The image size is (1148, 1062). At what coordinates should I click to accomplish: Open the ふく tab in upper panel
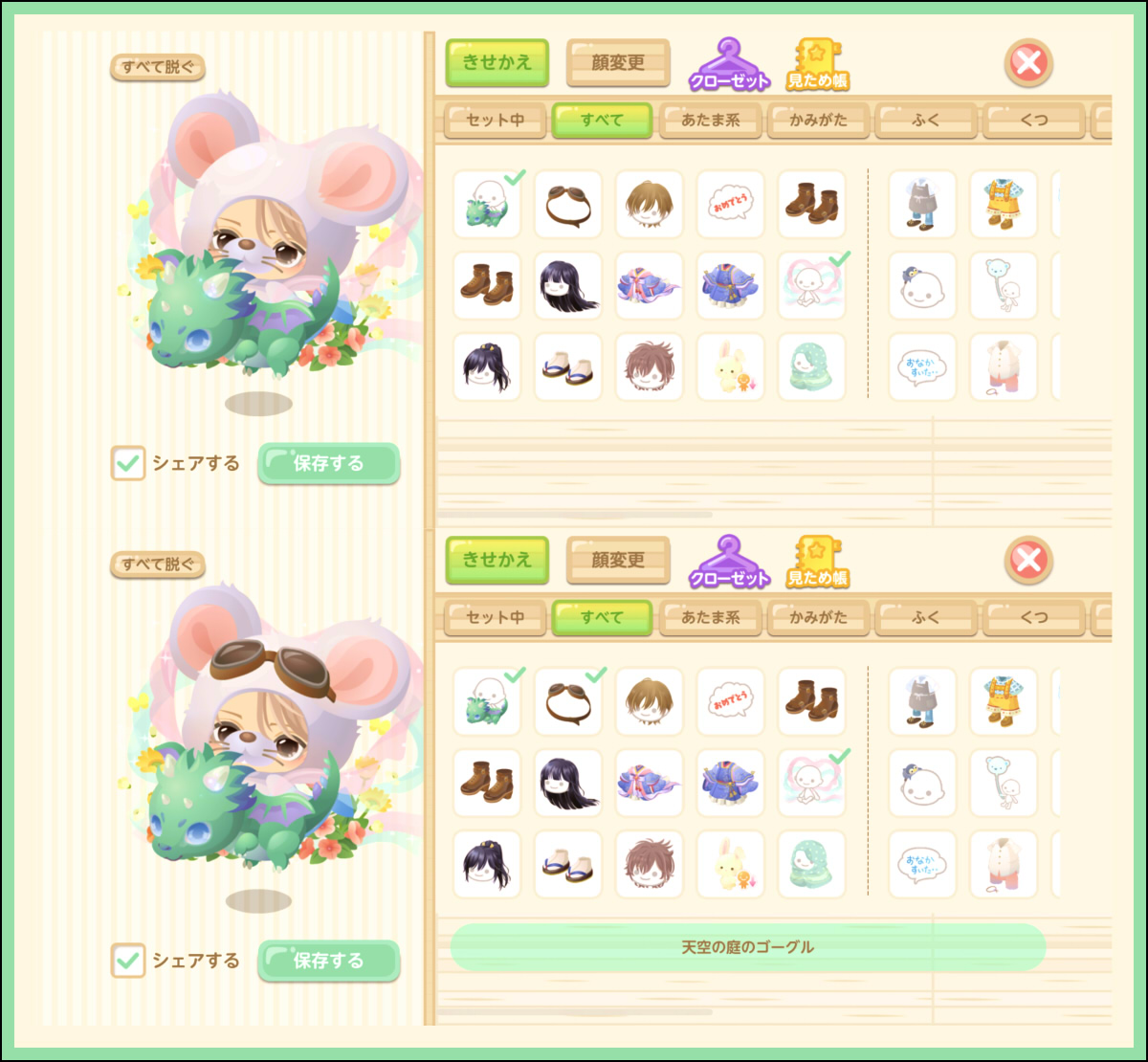pyautogui.click(x=926, y=121)
